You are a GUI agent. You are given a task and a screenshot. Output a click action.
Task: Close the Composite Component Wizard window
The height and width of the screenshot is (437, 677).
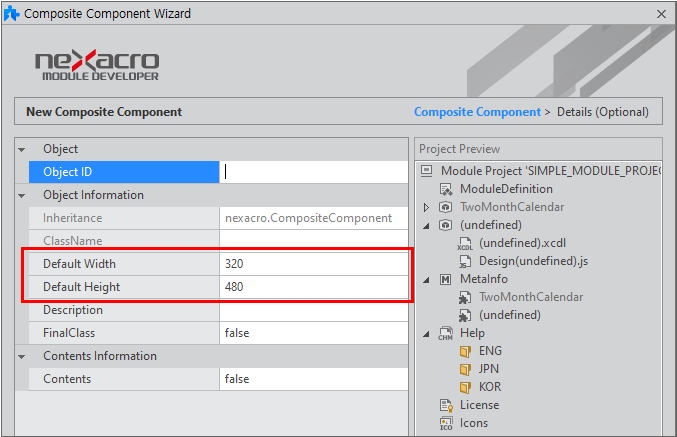[x=661, y=14]
